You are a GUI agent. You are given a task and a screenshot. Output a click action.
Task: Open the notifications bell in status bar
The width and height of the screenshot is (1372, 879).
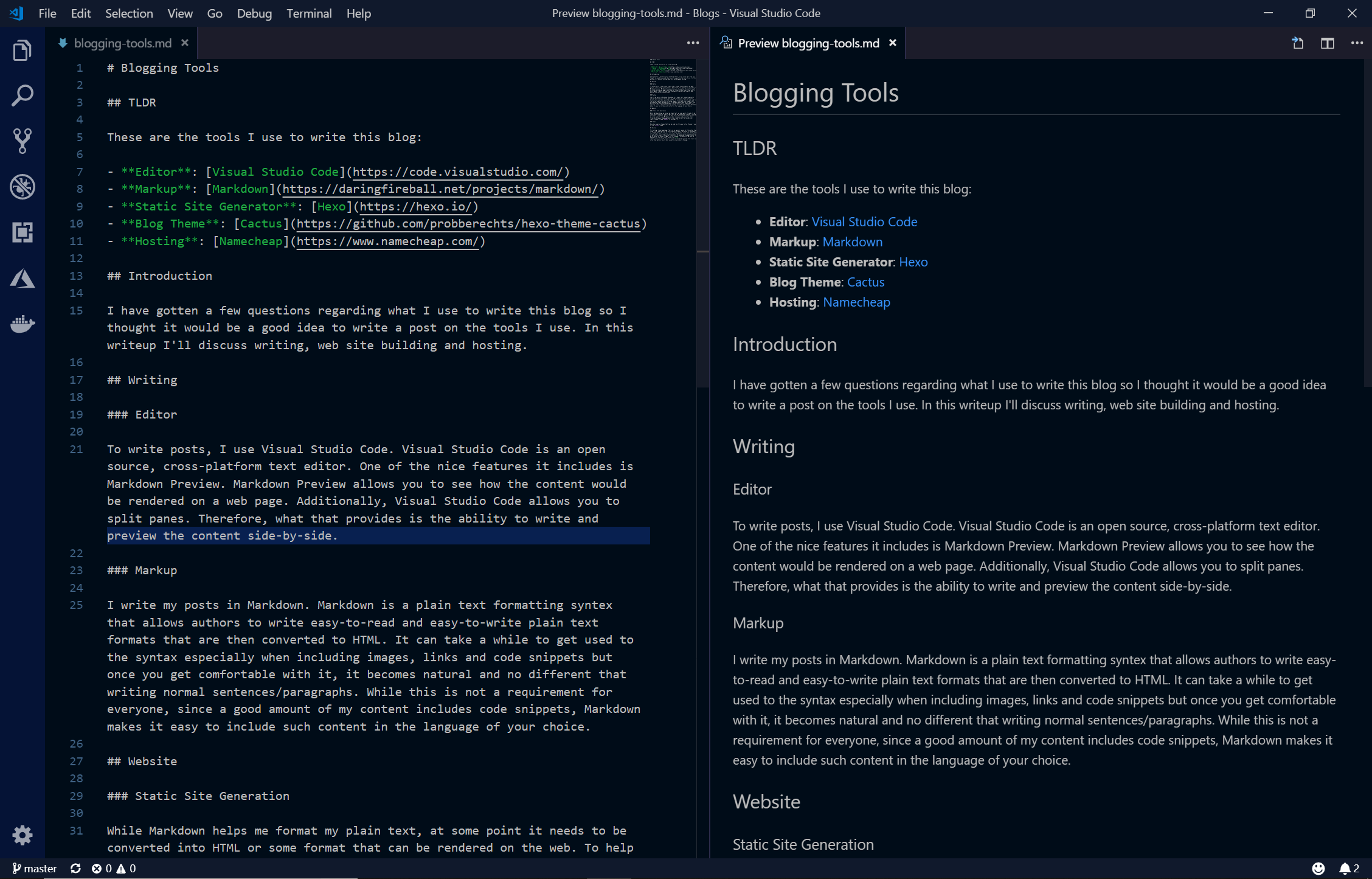pos(1345,869)
